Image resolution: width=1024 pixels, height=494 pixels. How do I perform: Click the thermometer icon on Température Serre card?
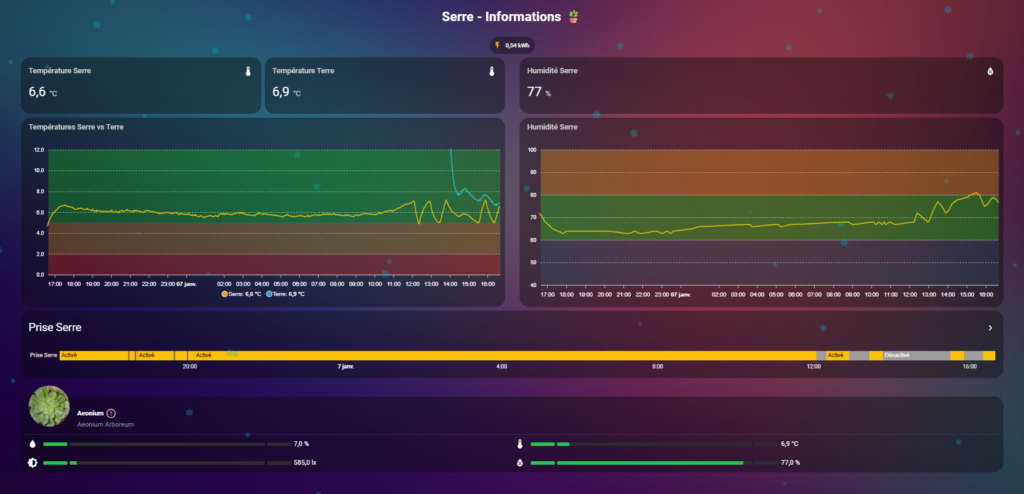[247, 71]
